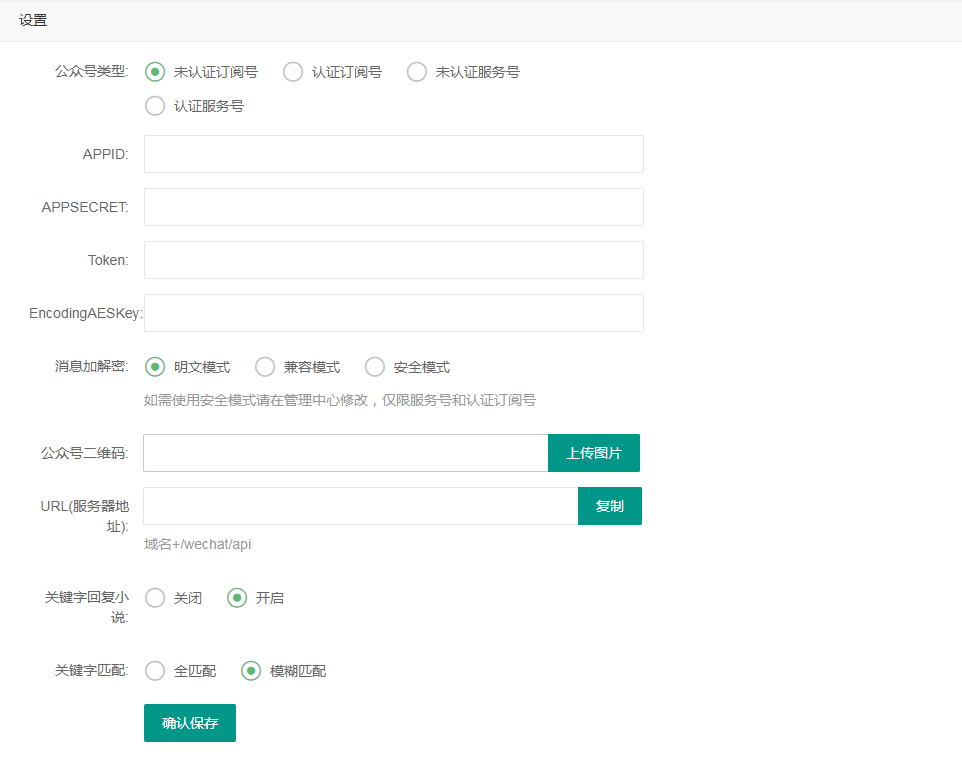The image size is (962, 761).
Task: Click 确认保存 to save settings
Action: click(x=190, y=723)
